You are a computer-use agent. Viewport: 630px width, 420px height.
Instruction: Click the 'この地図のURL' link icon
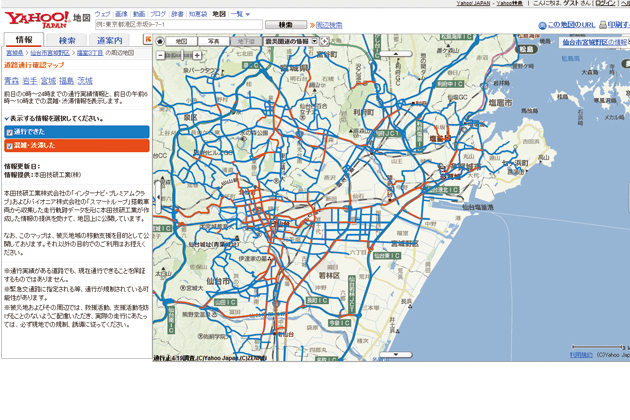coord(543,25)
